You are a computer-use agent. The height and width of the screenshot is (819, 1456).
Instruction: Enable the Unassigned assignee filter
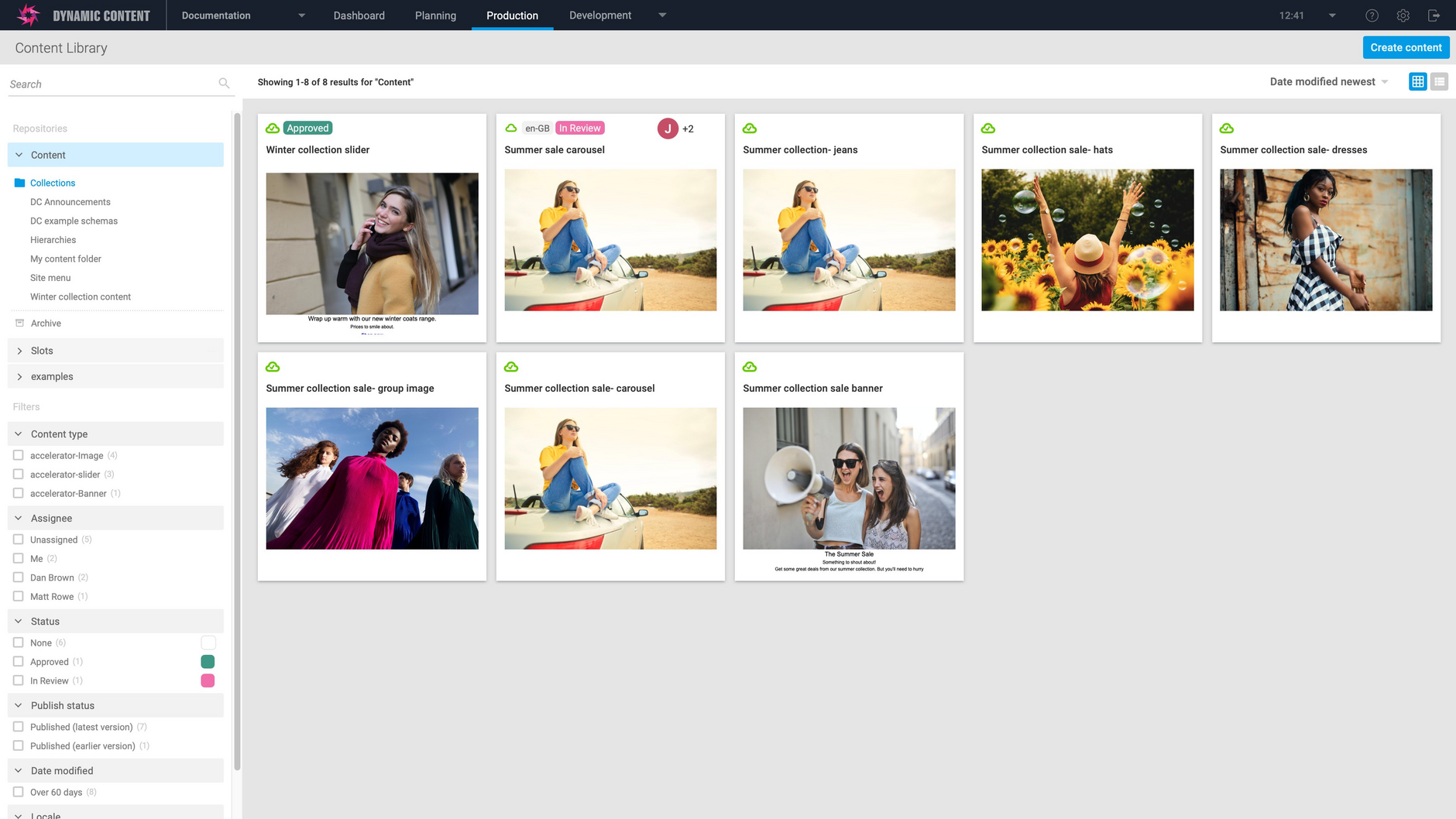19,540
